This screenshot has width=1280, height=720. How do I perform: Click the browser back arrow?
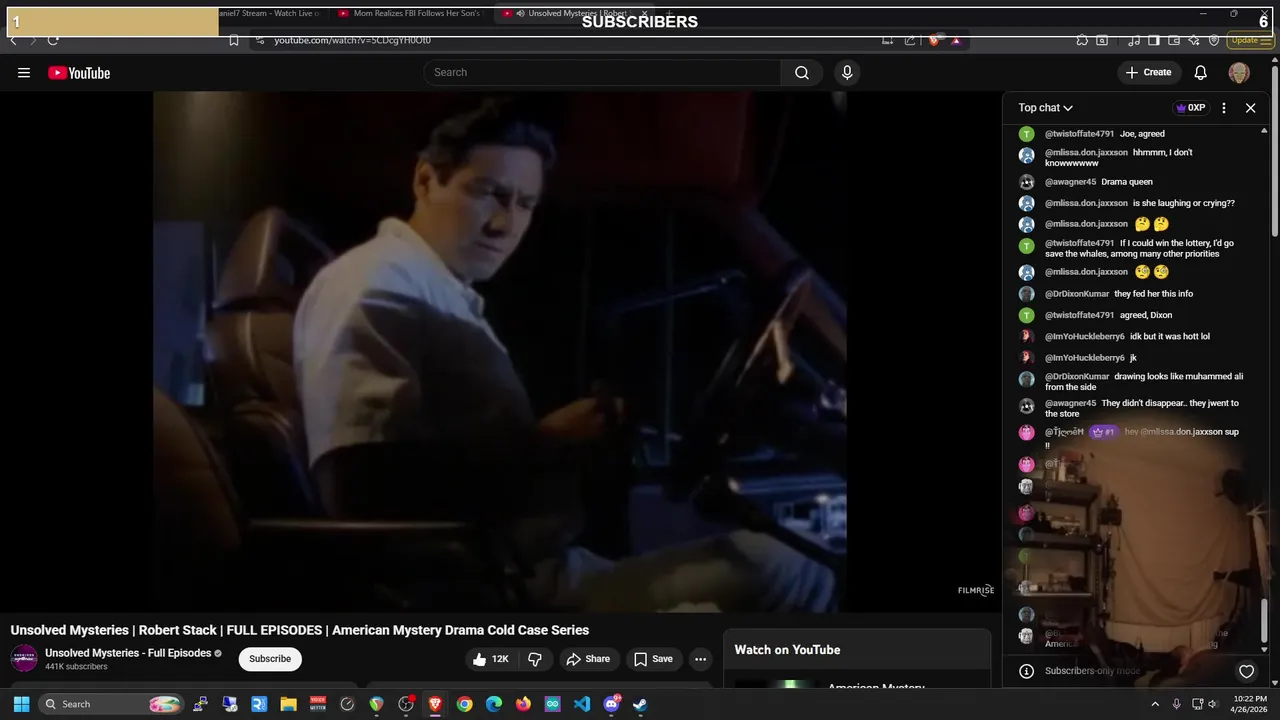(x=13, y=40)
